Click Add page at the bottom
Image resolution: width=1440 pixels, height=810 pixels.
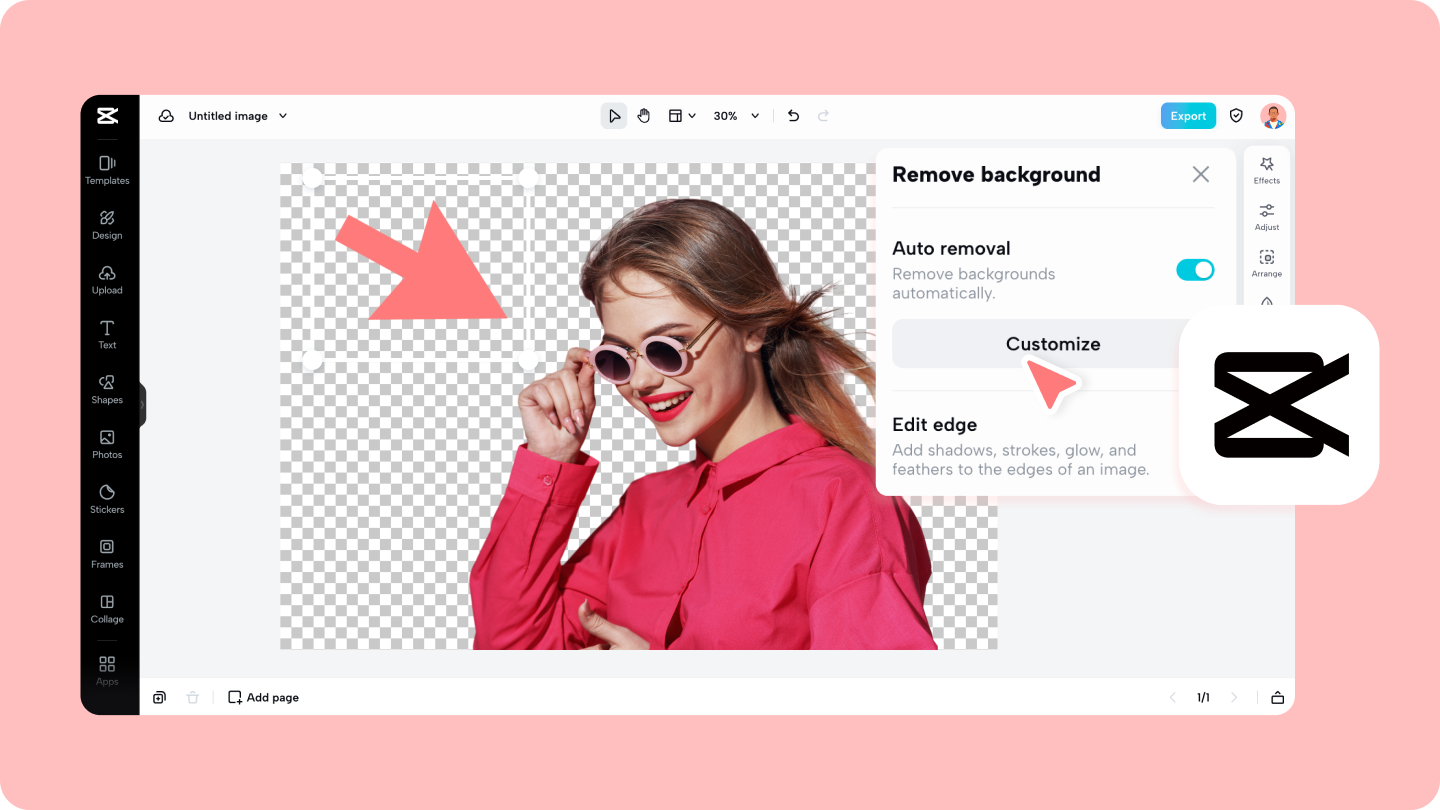pyautogui.click(x=262, y=697)
